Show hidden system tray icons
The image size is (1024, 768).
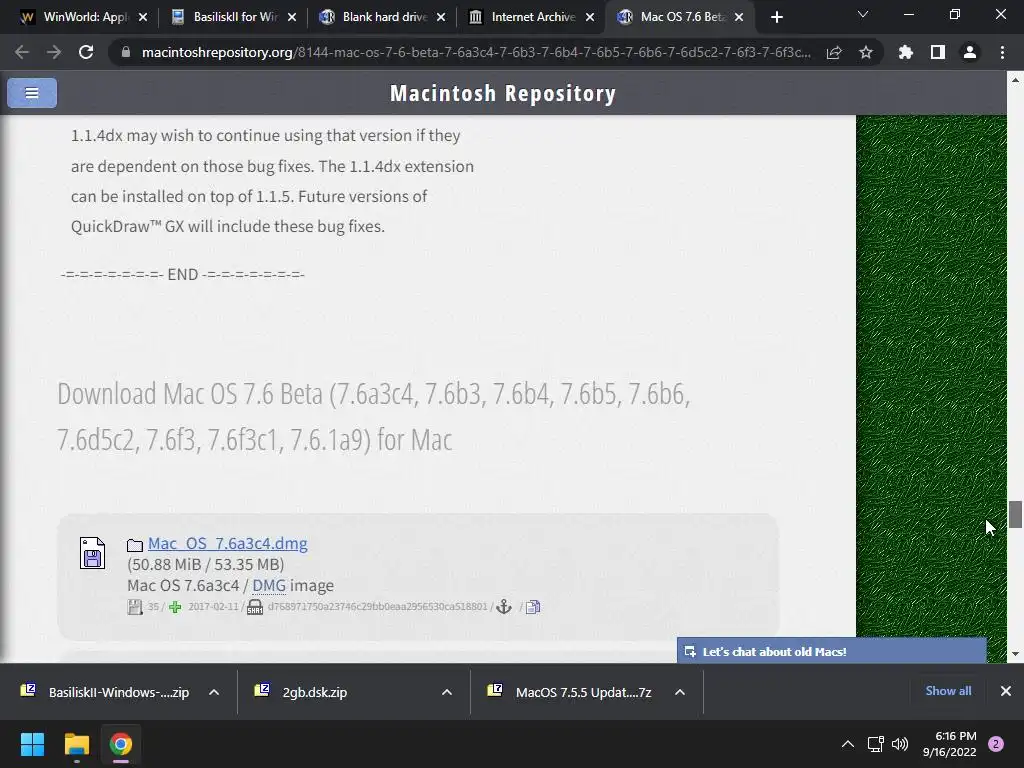point(848,744)
